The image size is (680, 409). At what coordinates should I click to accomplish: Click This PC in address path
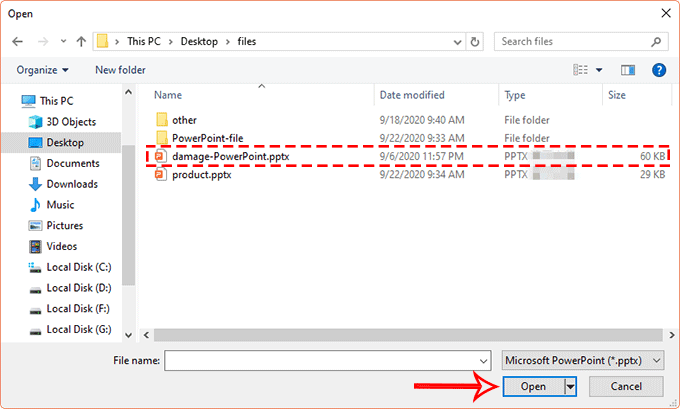point(144,42)
